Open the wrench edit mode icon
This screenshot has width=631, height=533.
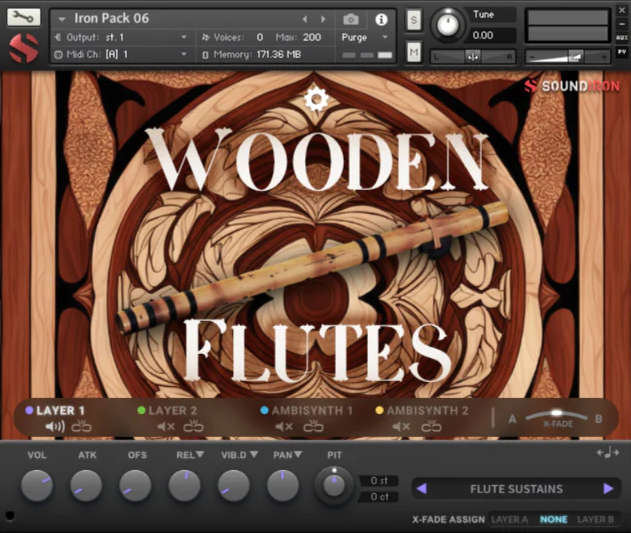pyautogui.click(x=23, y=17)
